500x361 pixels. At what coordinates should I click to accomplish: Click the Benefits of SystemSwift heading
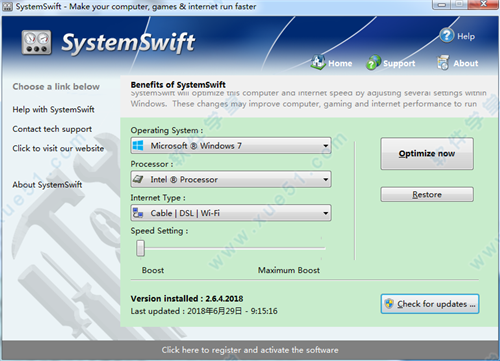[x=178, y=85]
